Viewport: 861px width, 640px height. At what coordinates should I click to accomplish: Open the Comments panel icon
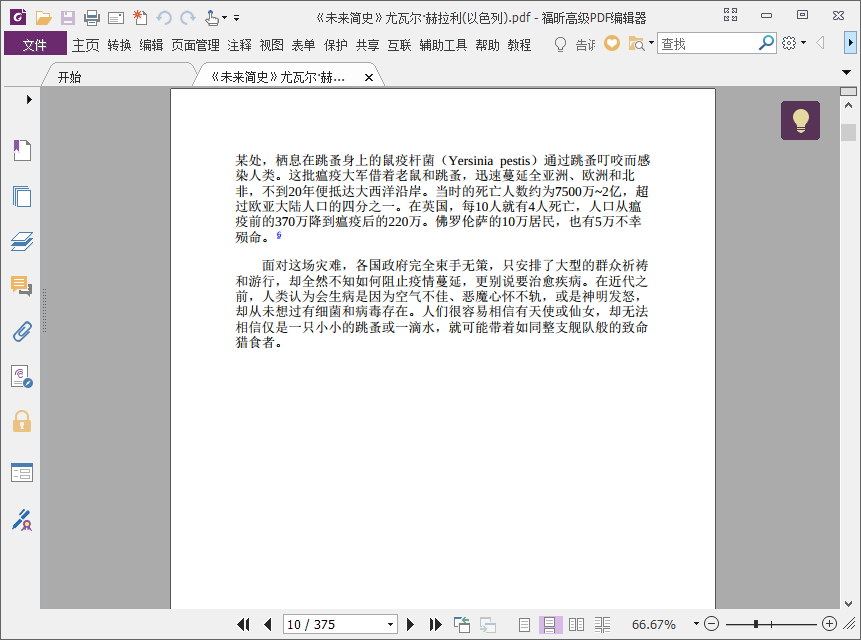click(x=22, y=286)
